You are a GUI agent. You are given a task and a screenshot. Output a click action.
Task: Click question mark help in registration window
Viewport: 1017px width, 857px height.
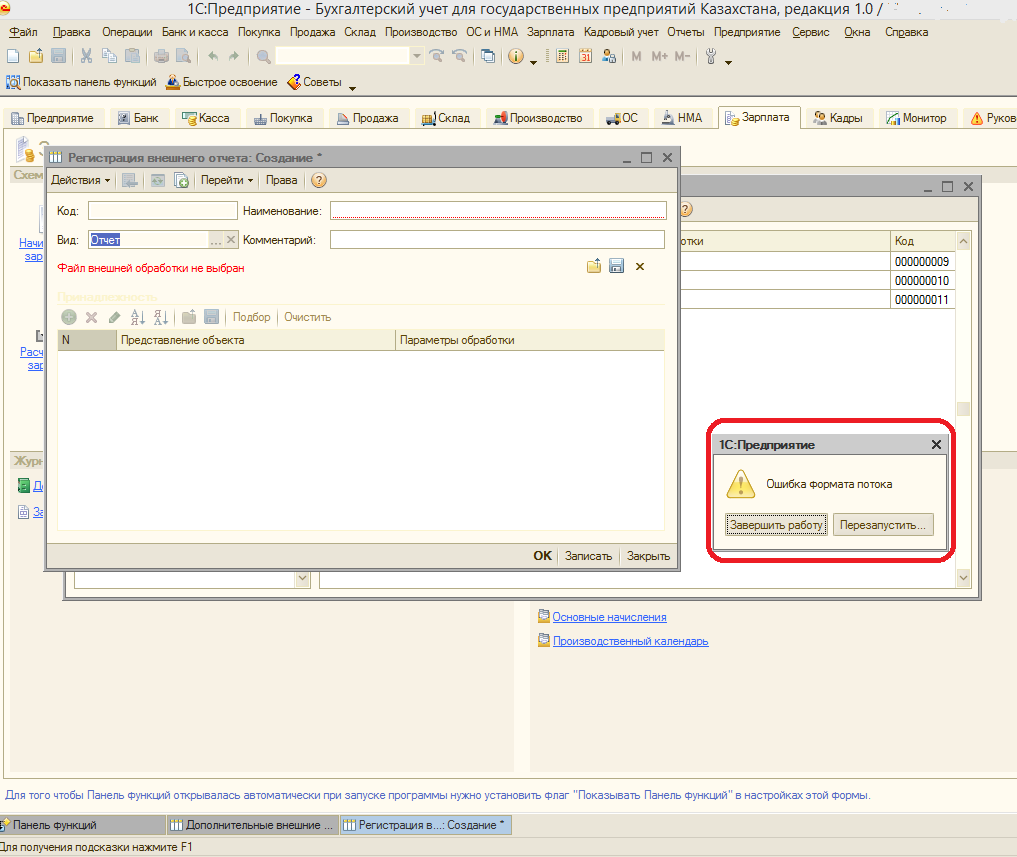(x=319, y=181)
